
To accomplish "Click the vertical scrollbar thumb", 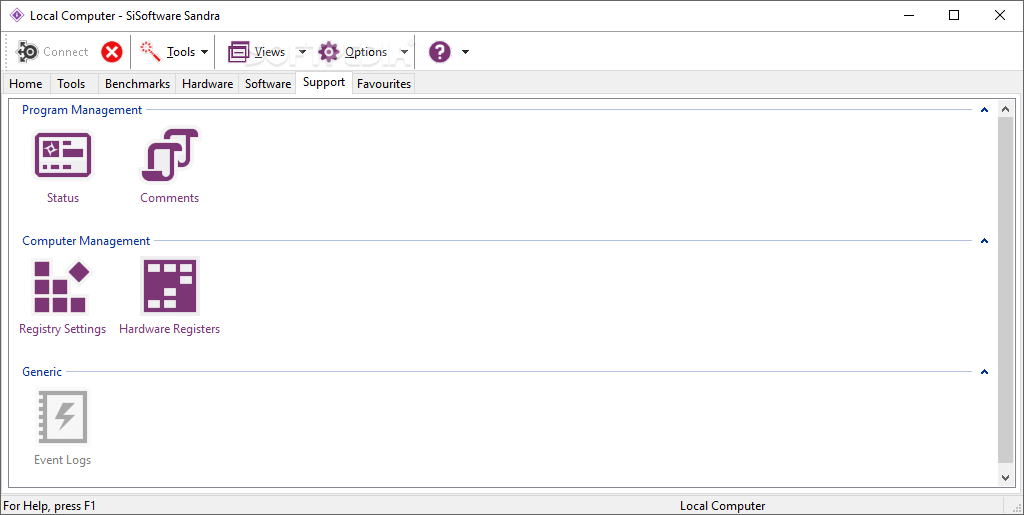I will pyautogui.click(x=1006, y=290).
